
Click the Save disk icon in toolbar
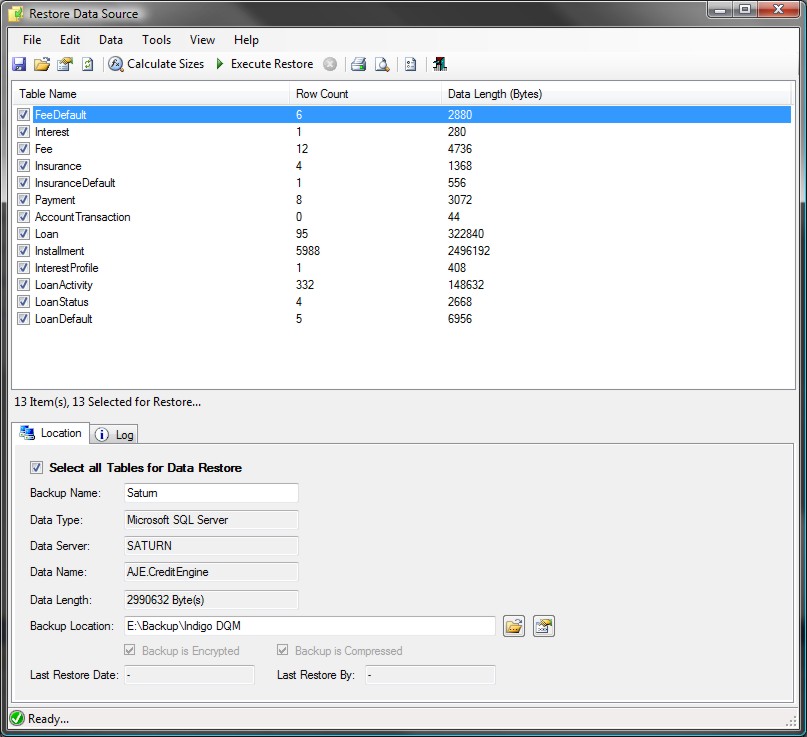(x=19, y=64)
